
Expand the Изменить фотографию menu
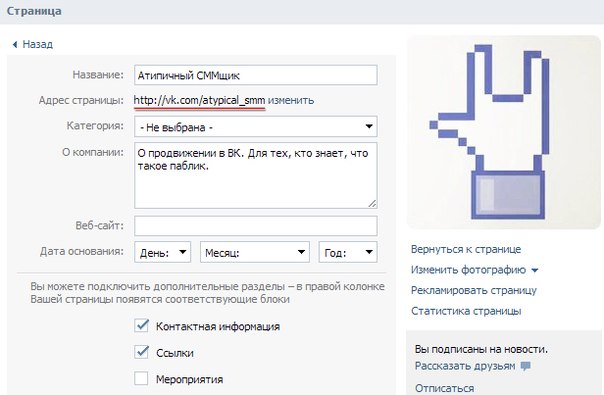(x=474, y=270)
